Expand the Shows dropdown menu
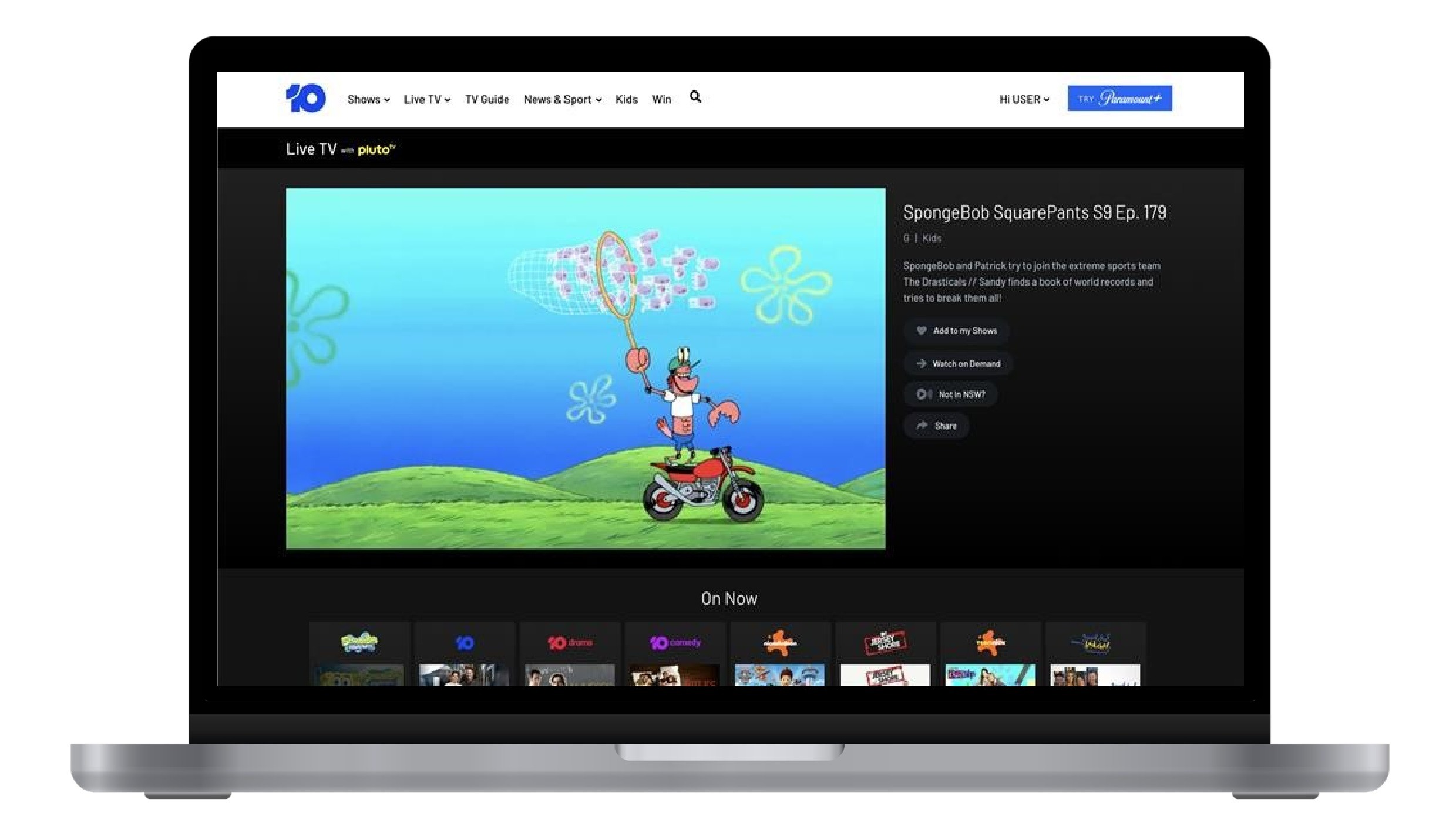 coord(368,99)
